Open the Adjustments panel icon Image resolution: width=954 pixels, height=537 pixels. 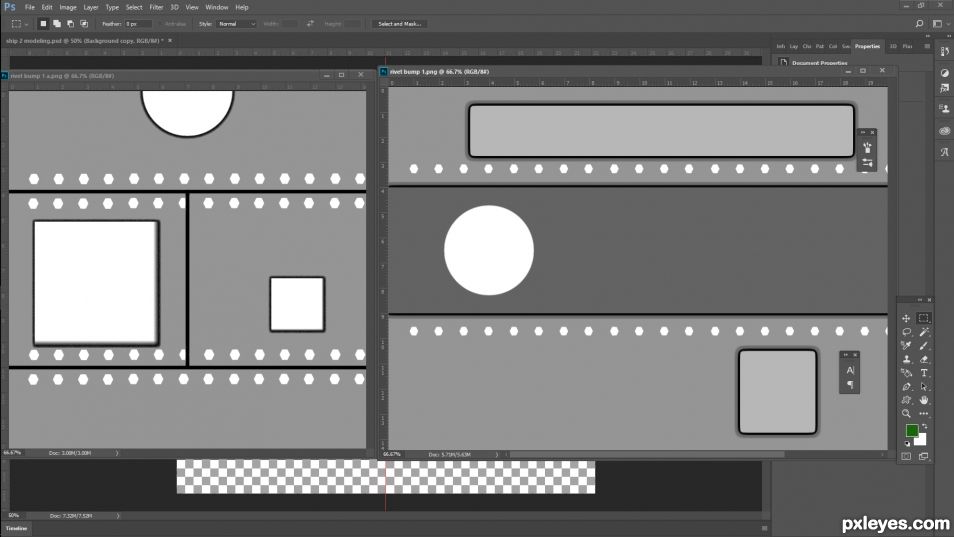pyautogui.click(x=944, y=72)
